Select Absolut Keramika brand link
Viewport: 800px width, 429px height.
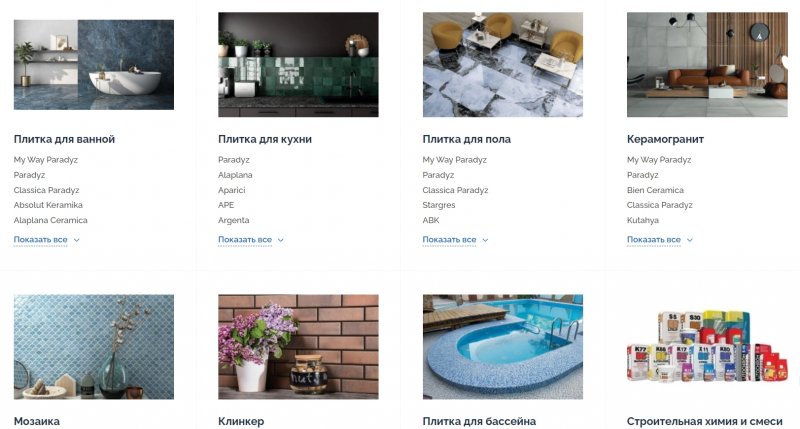(x=48, y=205)
